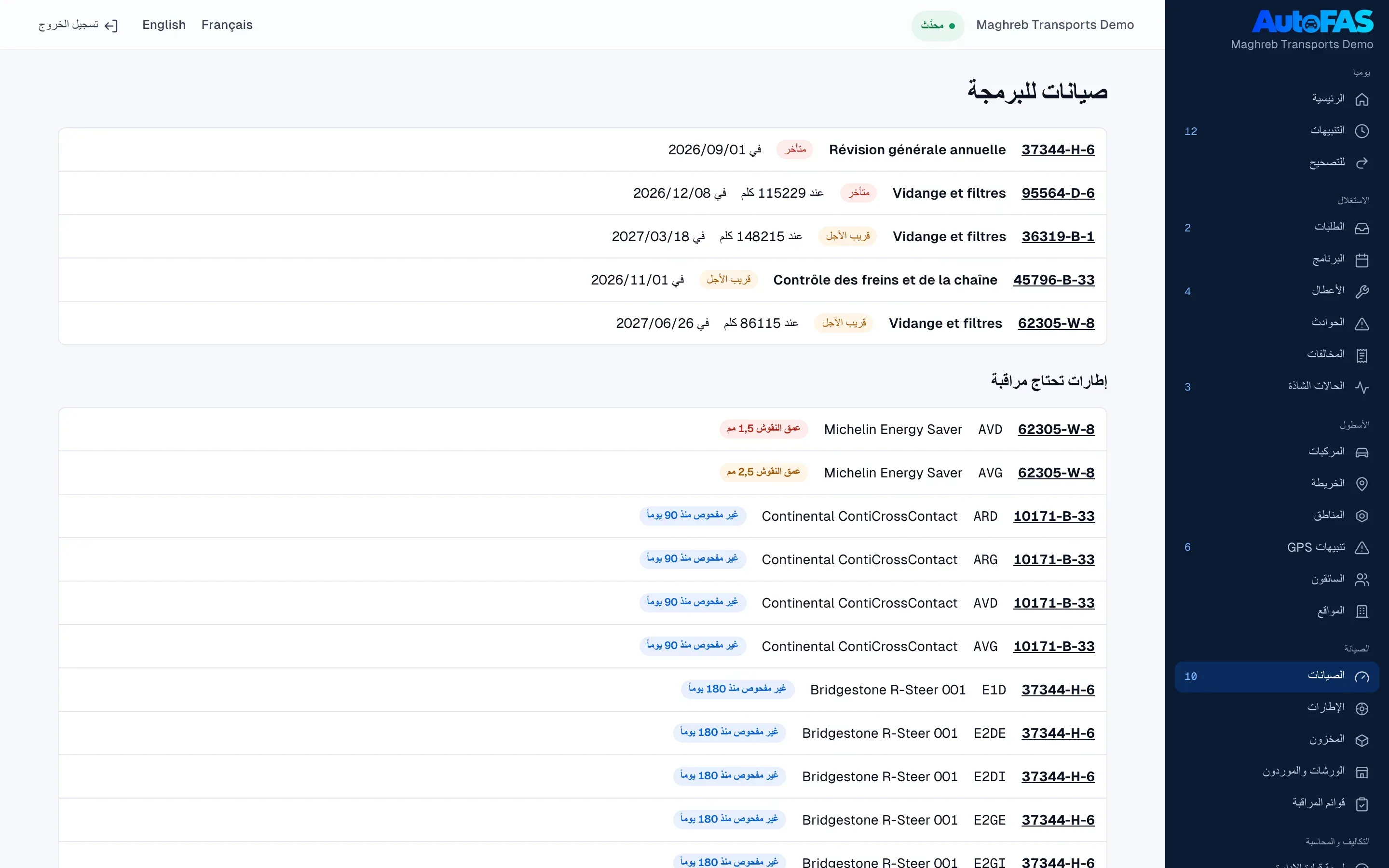Switch language to Français
The width and height of the screenshot is (1389, 868).
point(227,25)
